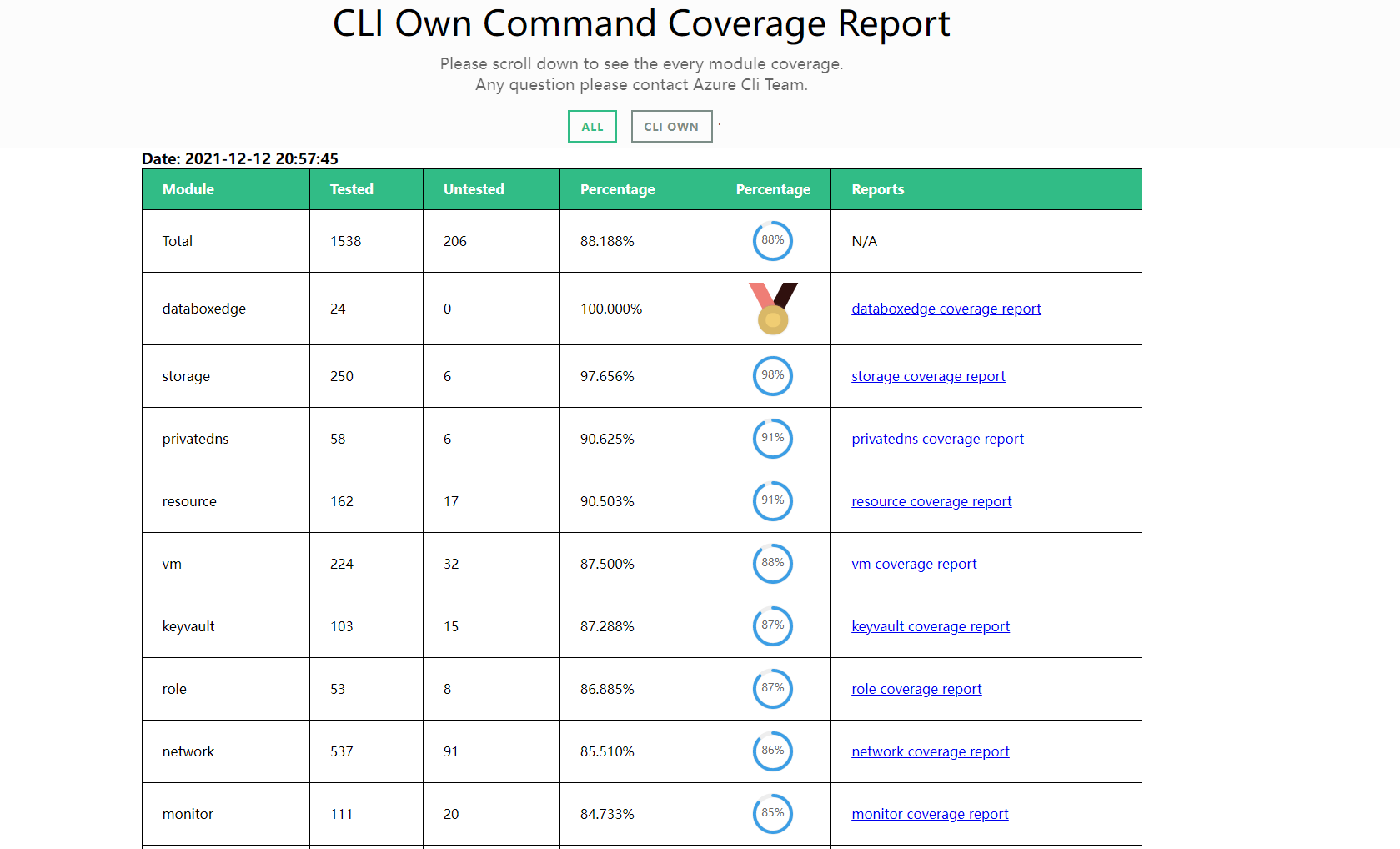Screen dimensions: 1400x849
Task: Click the 86.885% percentage value
Action: tap(607, 689)
